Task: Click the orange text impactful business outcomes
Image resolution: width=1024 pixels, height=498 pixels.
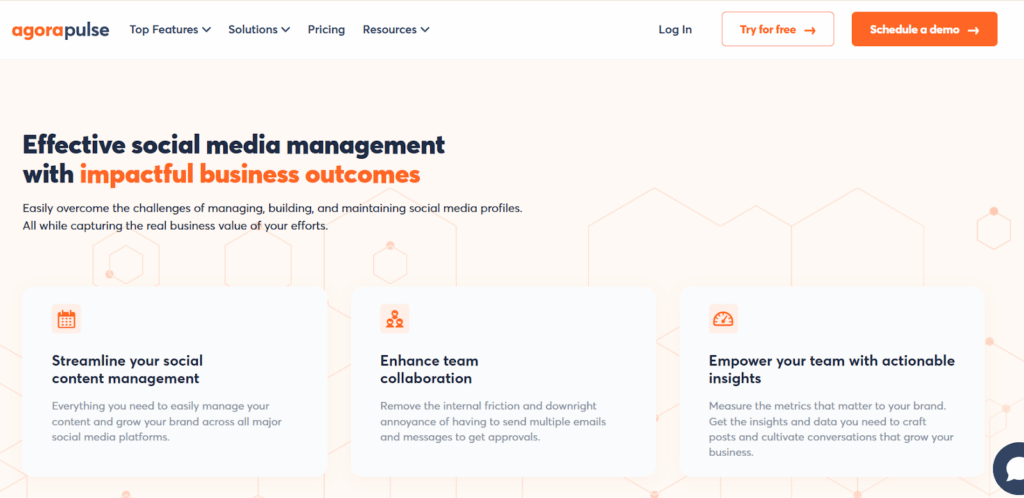Action: (250, 174)
